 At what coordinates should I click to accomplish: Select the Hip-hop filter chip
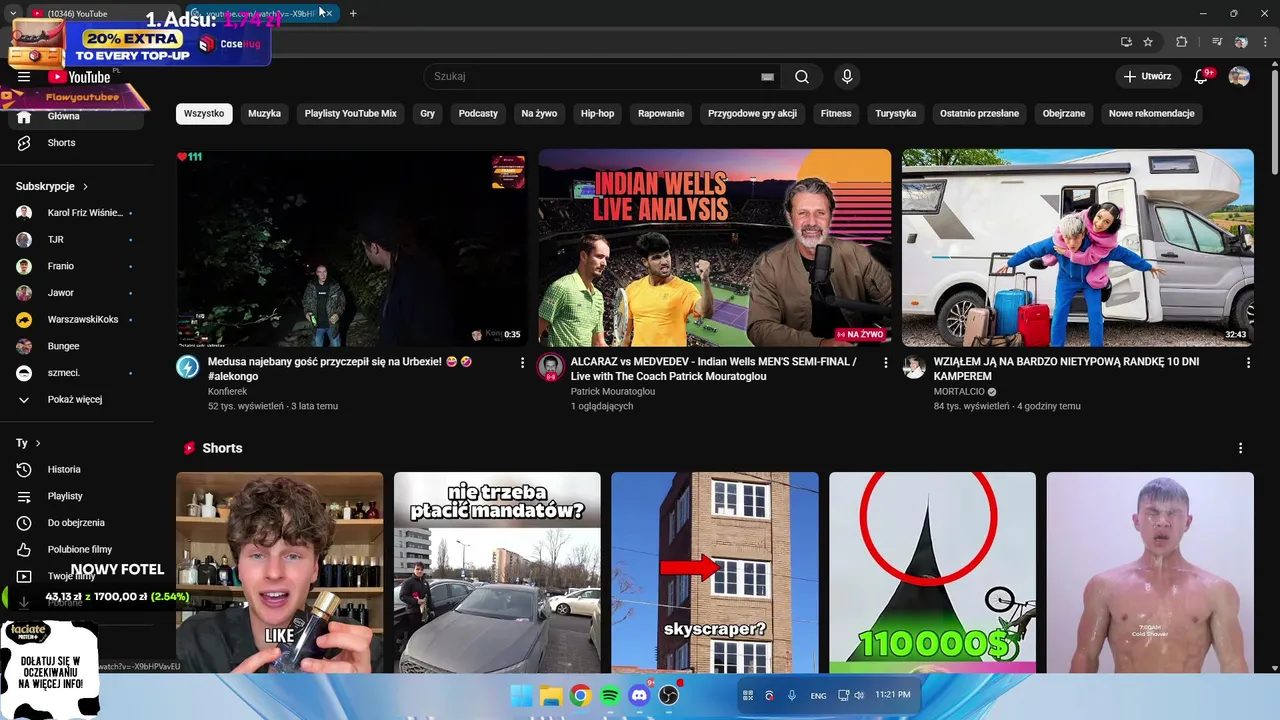coord(598,114)
